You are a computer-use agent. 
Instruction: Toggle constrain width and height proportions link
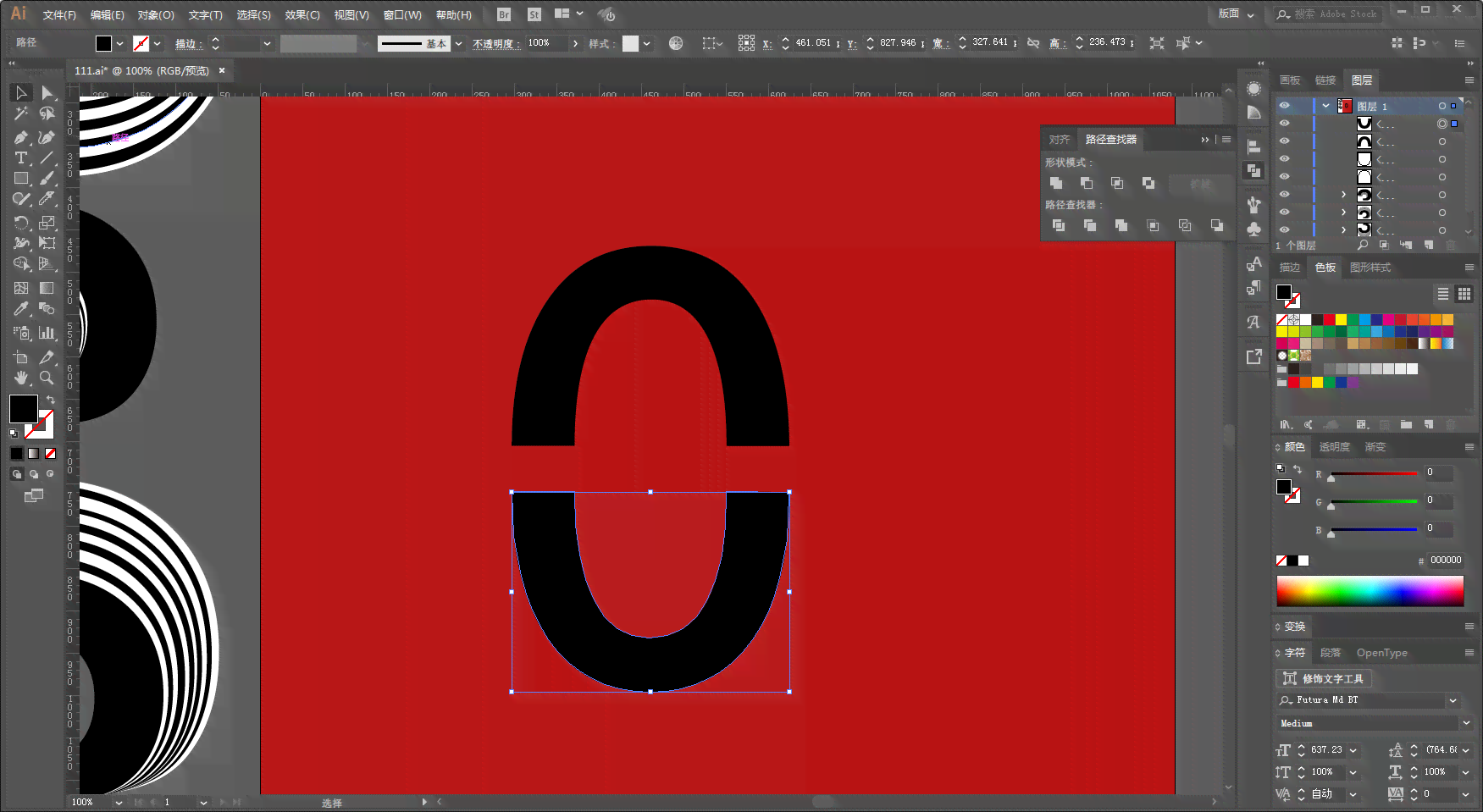[1033, 43]
